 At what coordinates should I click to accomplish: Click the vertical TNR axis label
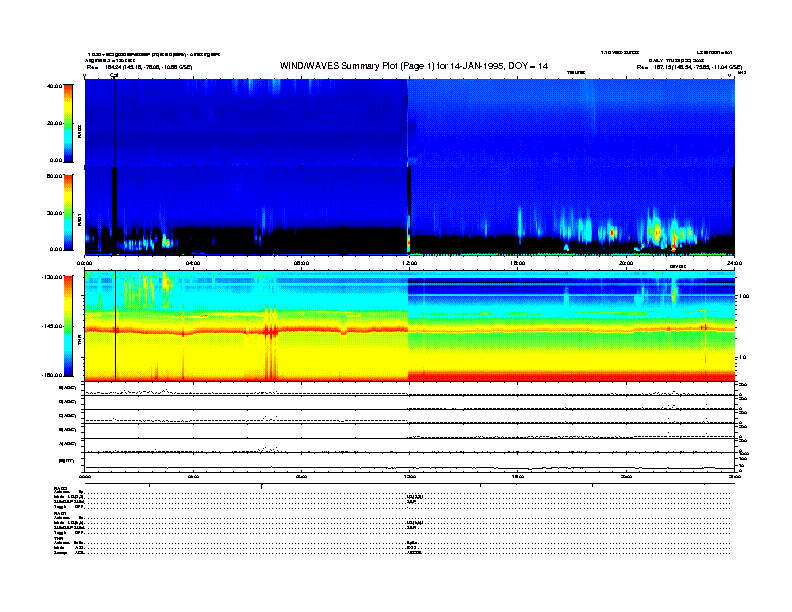(x=79, y=341)
